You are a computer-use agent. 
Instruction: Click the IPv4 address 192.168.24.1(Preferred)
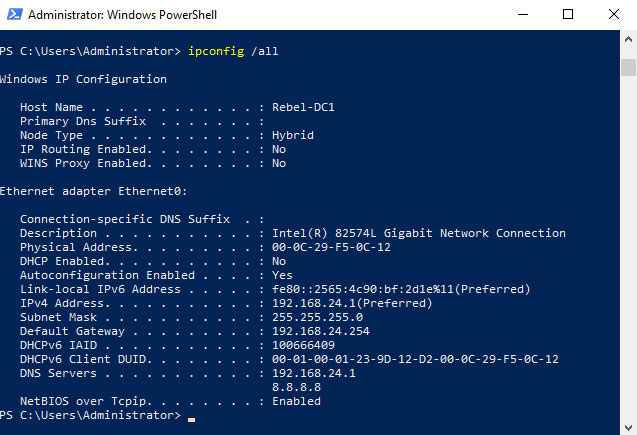pyautogui.click(x=352, y=303)
